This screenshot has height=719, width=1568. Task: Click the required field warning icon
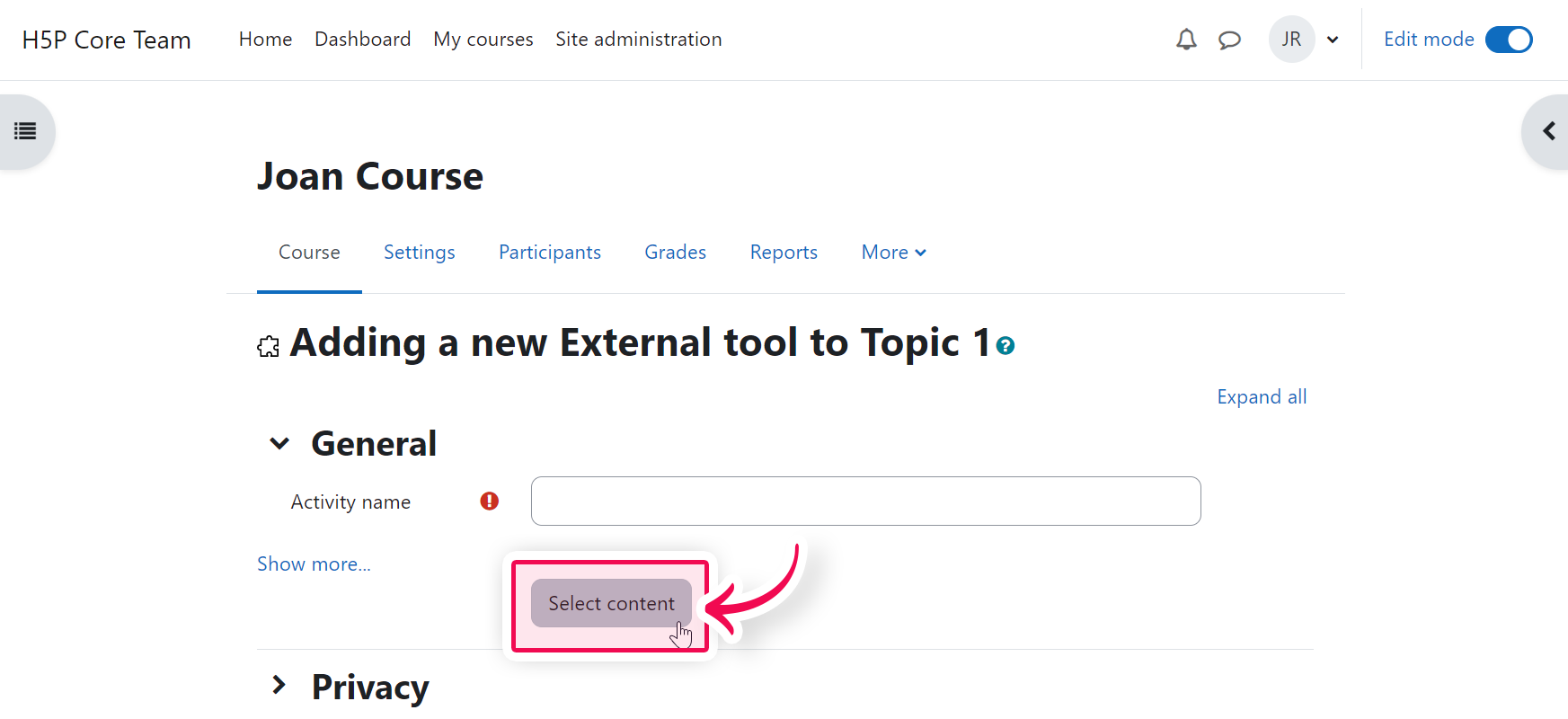tap(489, 502)
